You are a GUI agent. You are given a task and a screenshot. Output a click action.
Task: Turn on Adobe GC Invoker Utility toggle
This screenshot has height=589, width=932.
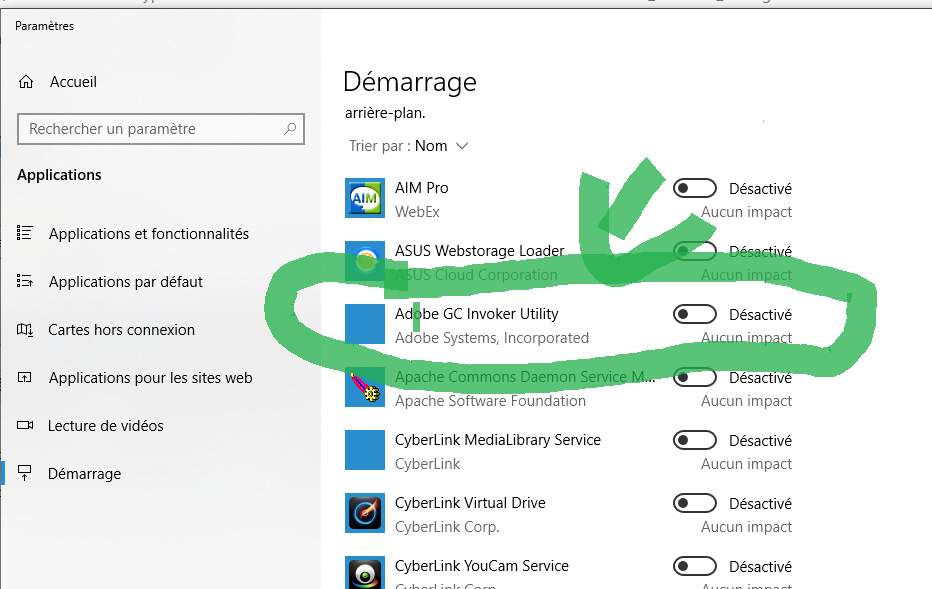tap(695, 314)
